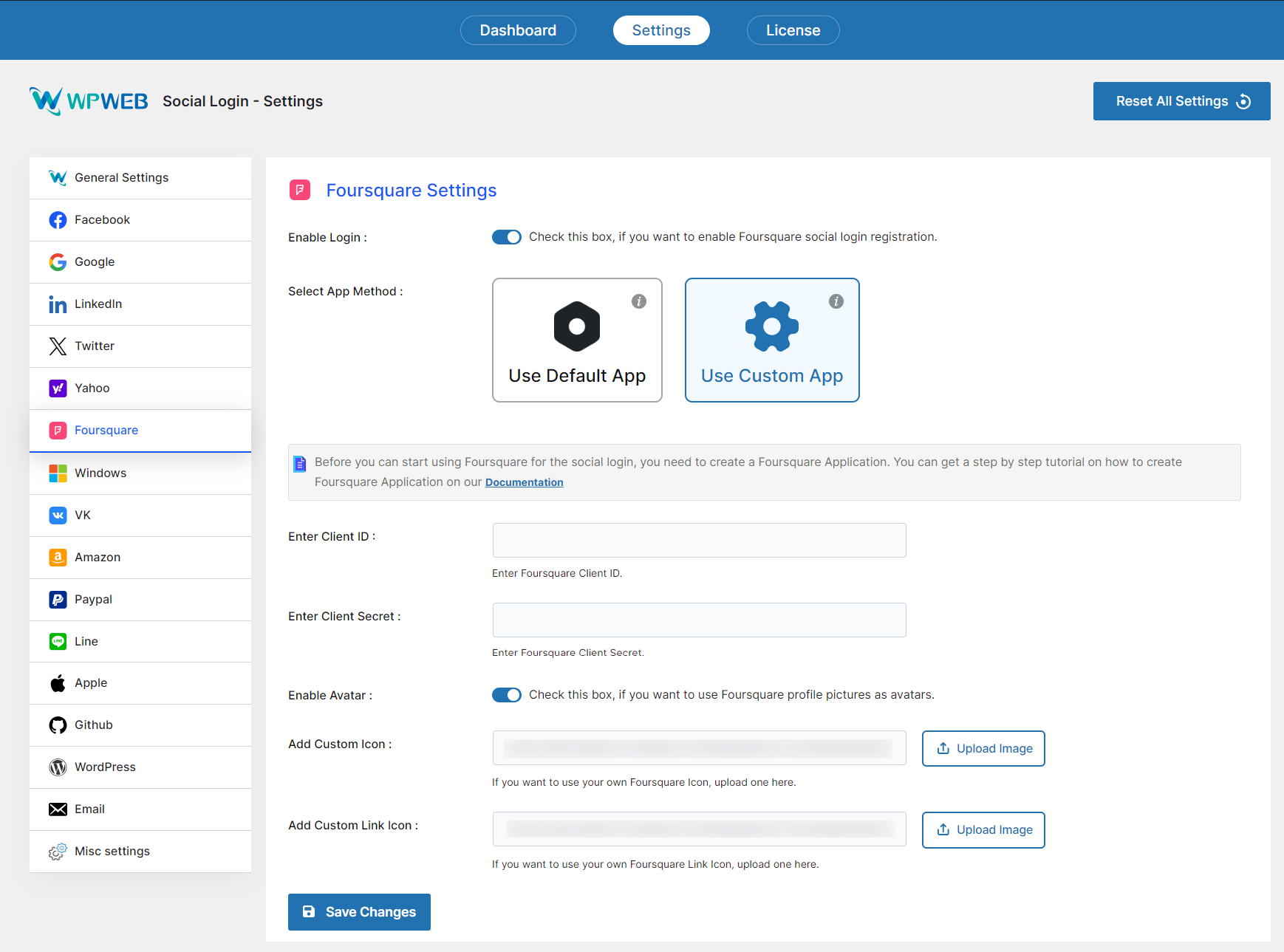Open the Documentation link
This screenshot has width=1284, height=952.
pos(524,482)
